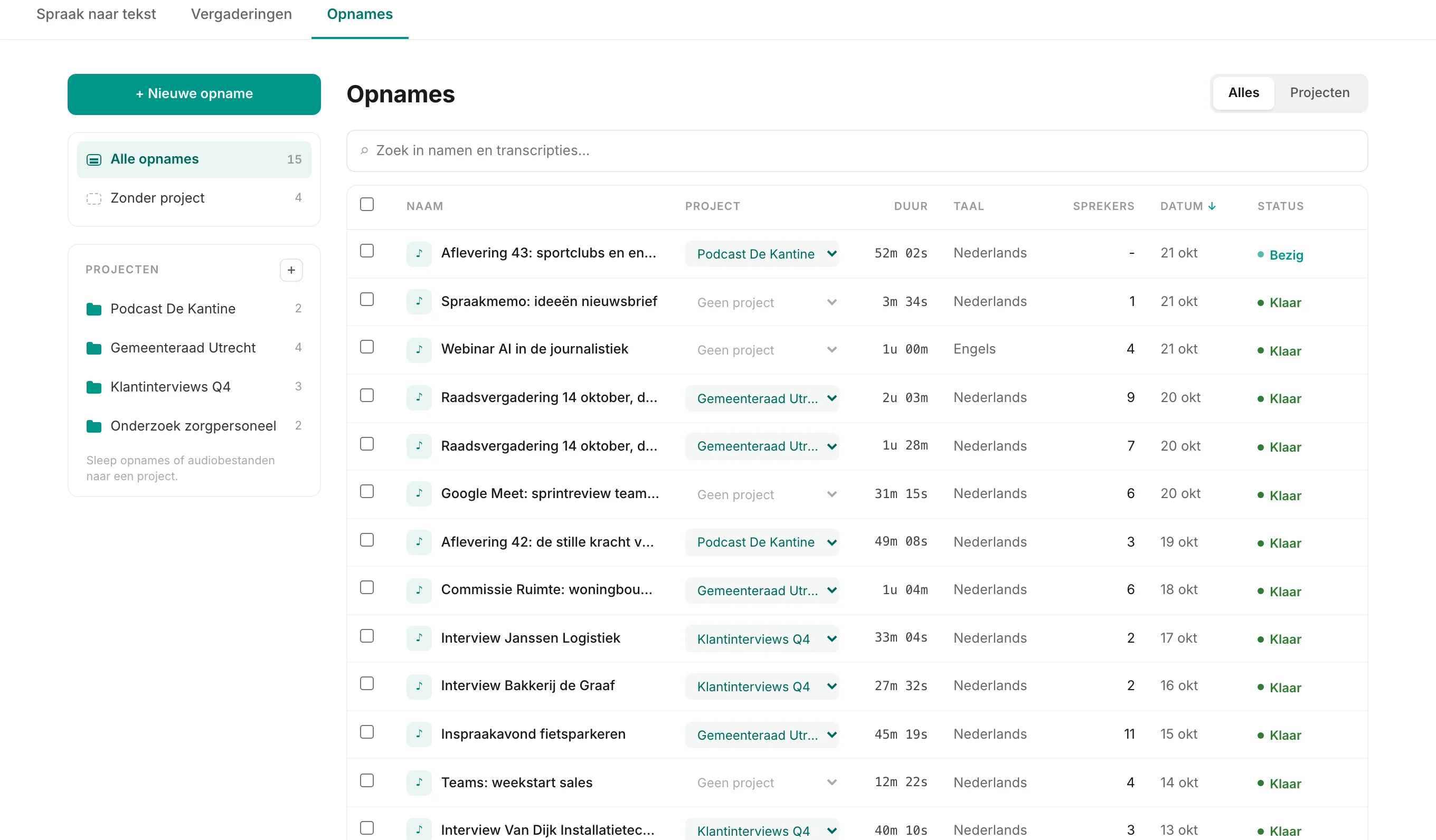Click the audio icon for Inspraakavond fietsparkeren
Image resolution: width=1436 pixels, height=840 pixels.
click(x=419, y=734)
